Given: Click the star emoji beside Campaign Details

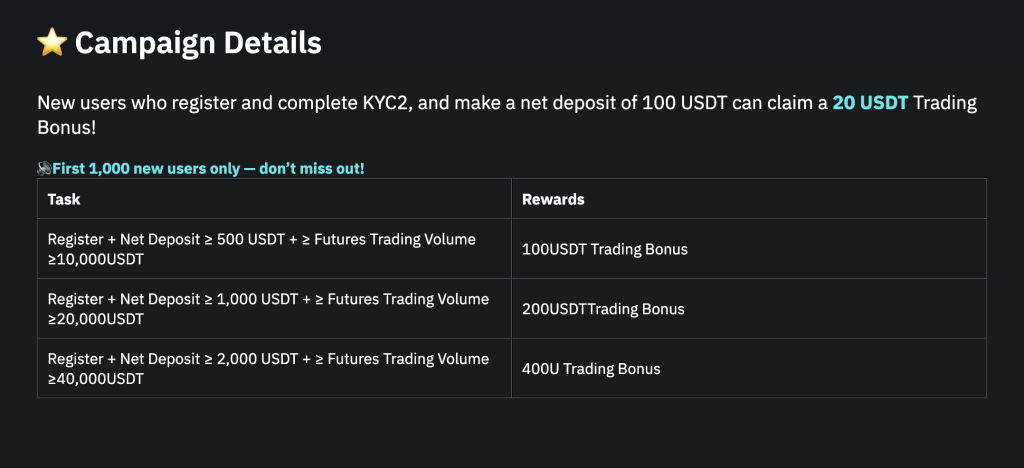Looking at the screenshot, I should pyautogui.click(x=51, y=43).
